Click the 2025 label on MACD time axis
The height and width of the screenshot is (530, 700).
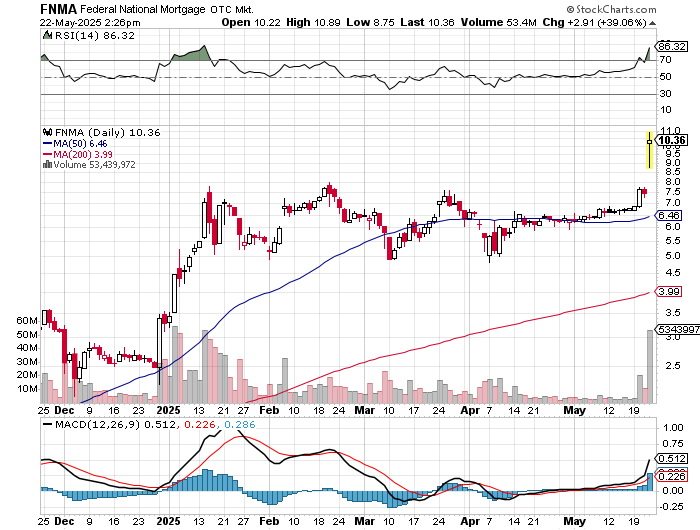(168, 521)
